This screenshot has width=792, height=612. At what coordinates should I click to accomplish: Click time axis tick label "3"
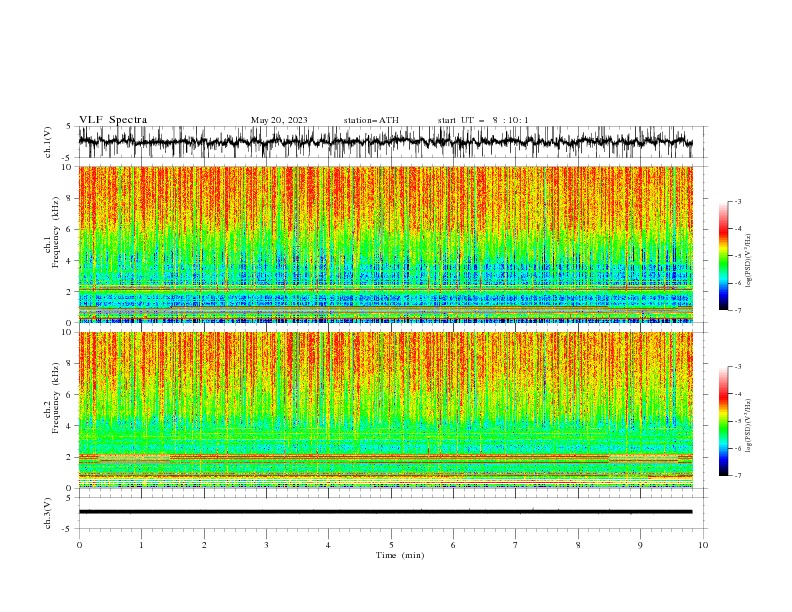(266, 545)
